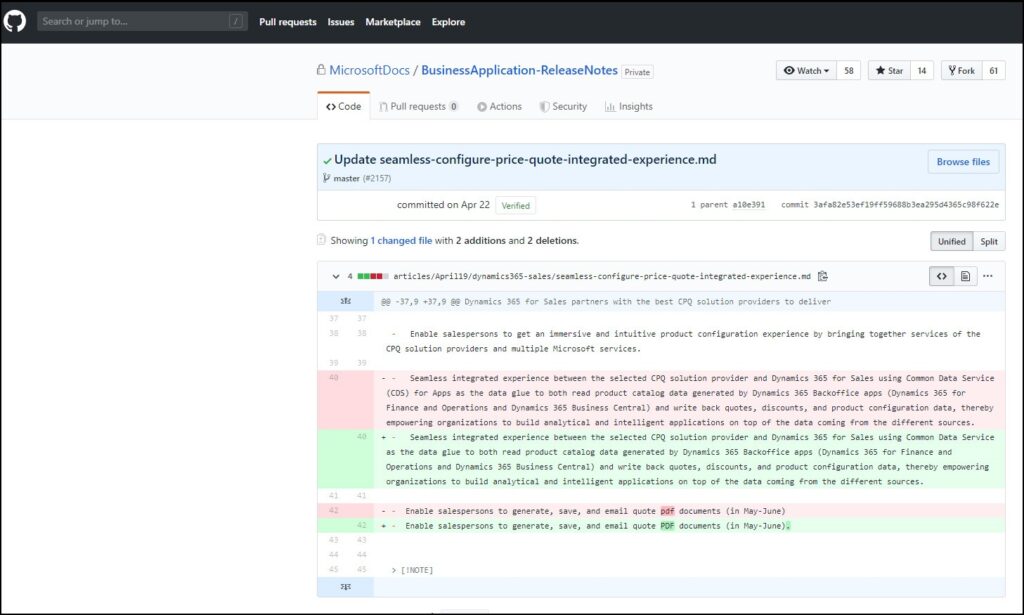Switch diff view to Split
Image resolution: width=1024 pixels, height=615 pixels.
coord(989,241)
